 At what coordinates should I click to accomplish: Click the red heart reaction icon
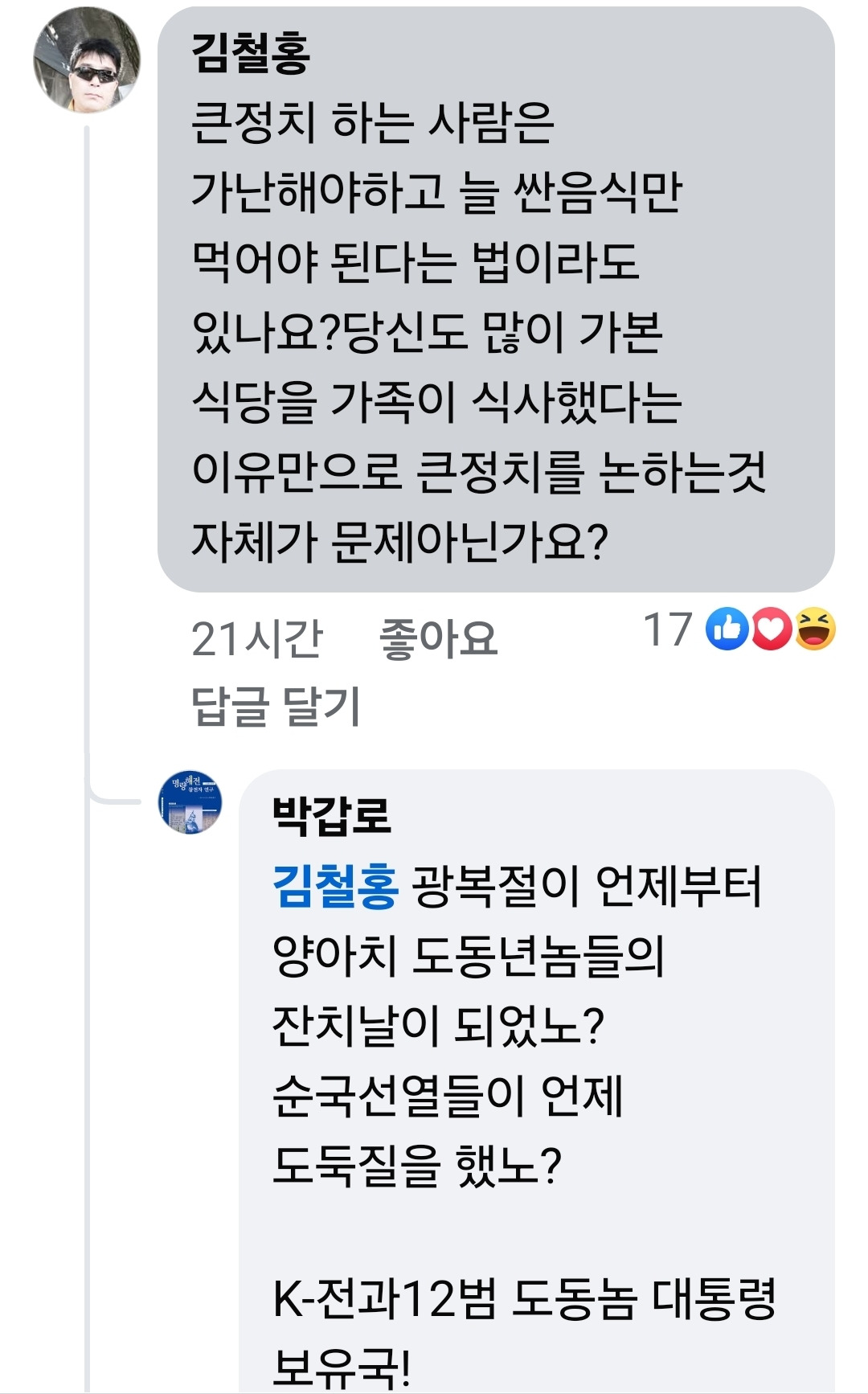click(x=772, y=629)
